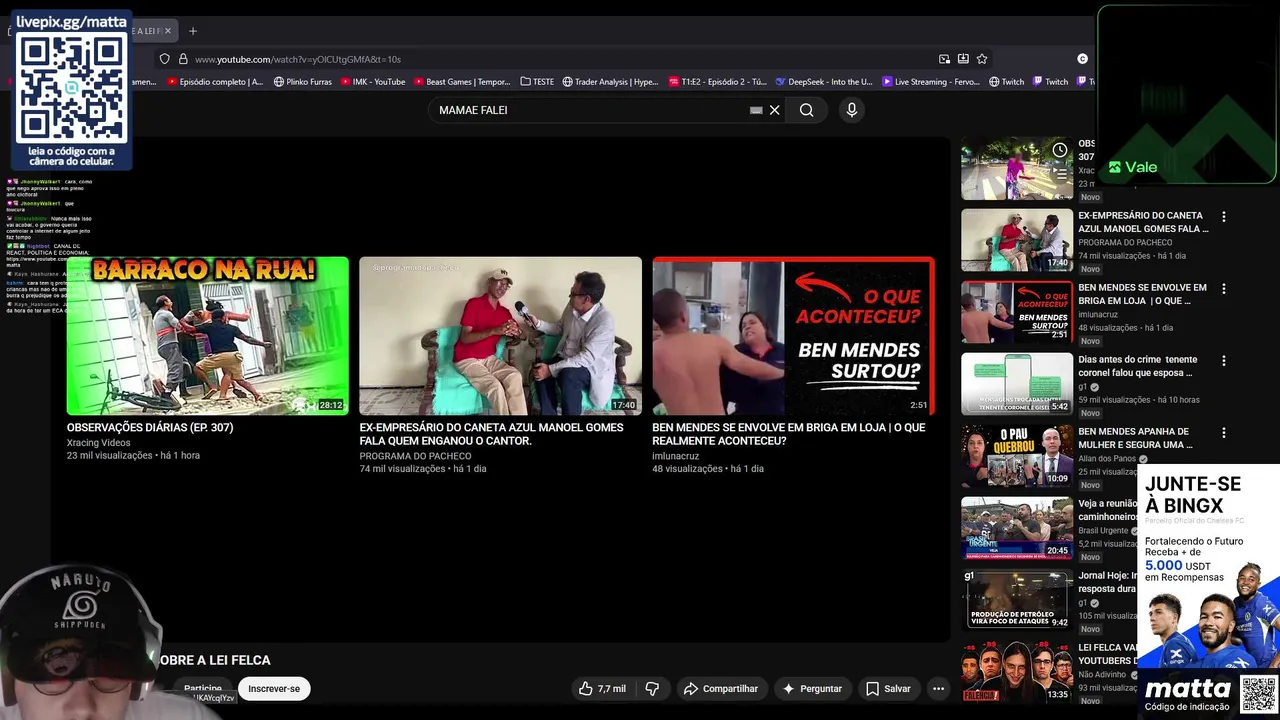Click the Perguntar button
The width and height of the screenshot is (1280, 720).
(x=812, y=688)
